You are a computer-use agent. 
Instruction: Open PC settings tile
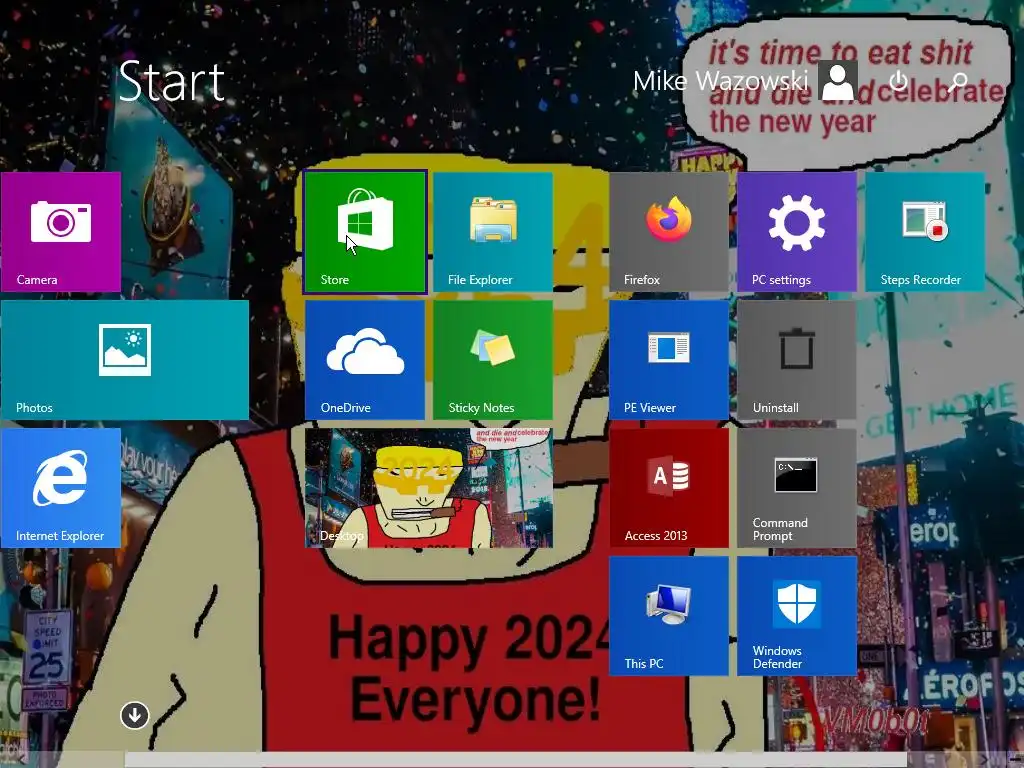pos(797,232)
